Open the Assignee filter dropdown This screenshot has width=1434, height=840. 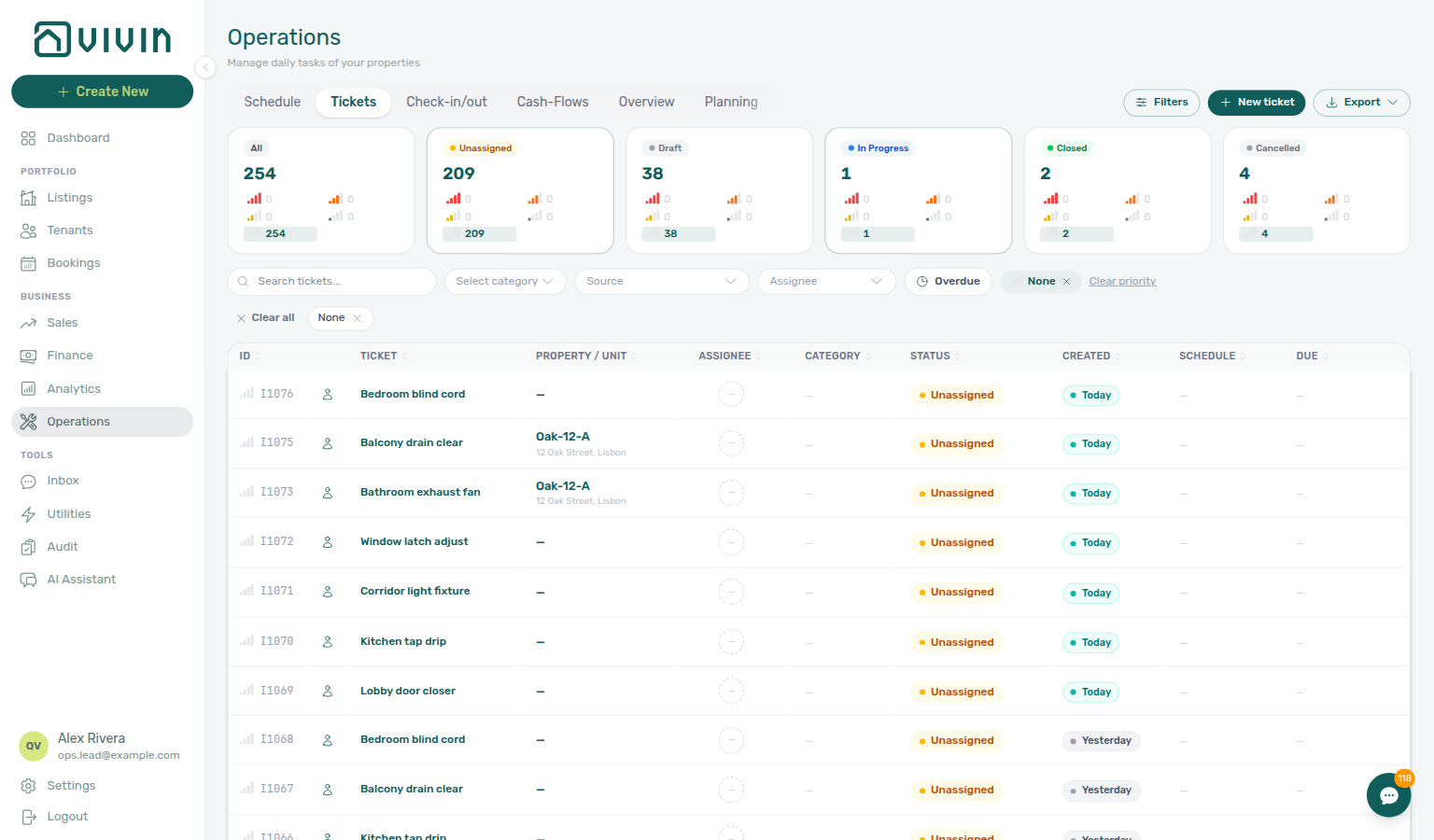point(827,282)
